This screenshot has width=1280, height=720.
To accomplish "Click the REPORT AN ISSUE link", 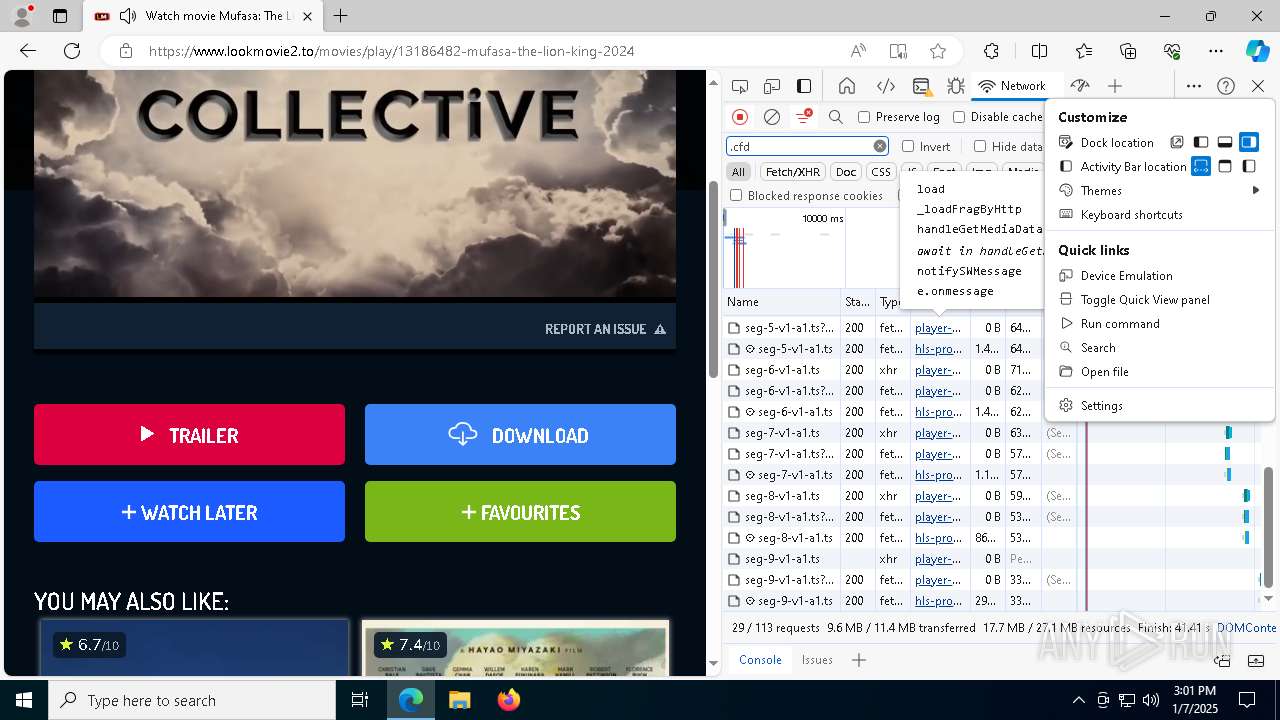I will click(605, 329).
